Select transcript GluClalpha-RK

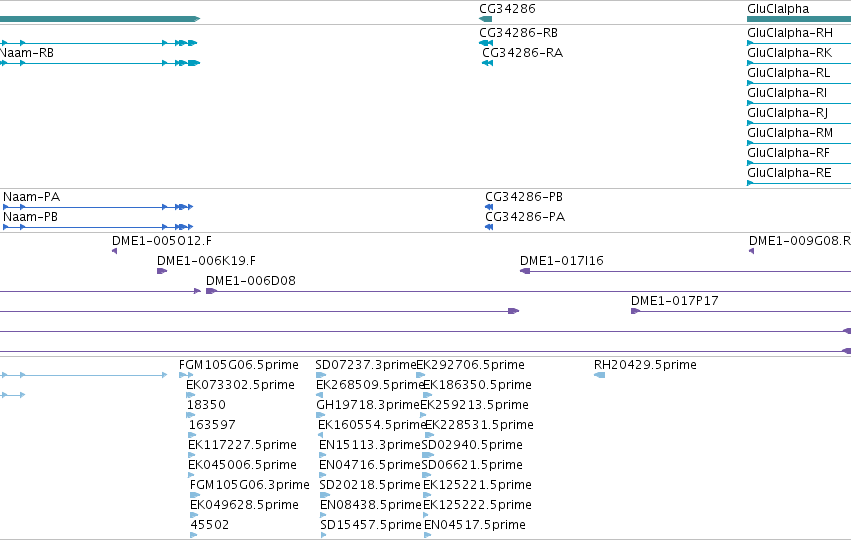pos(789,53)
